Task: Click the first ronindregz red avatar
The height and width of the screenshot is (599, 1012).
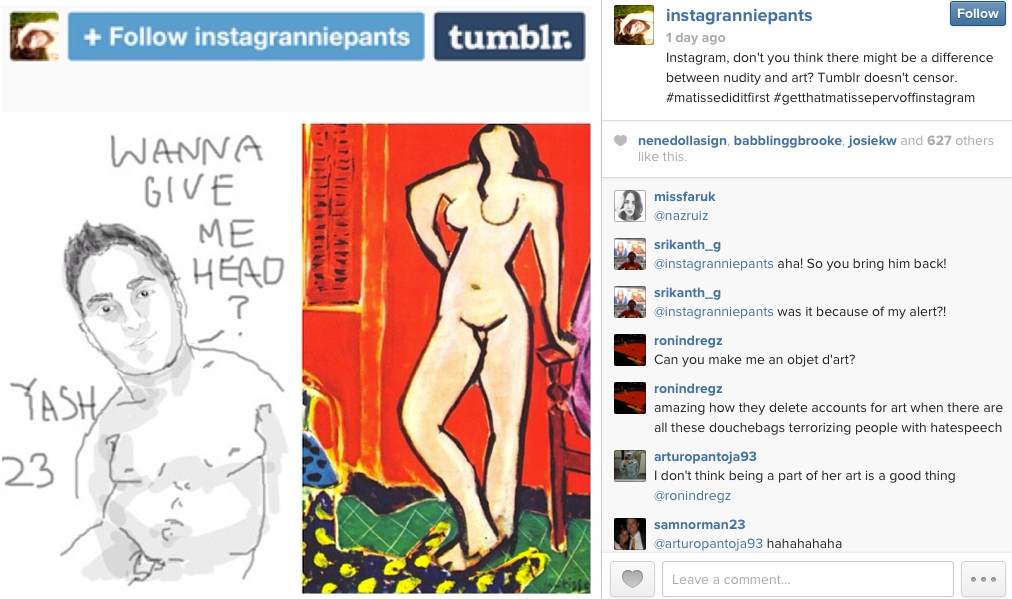Action: (x=630, y=350)
